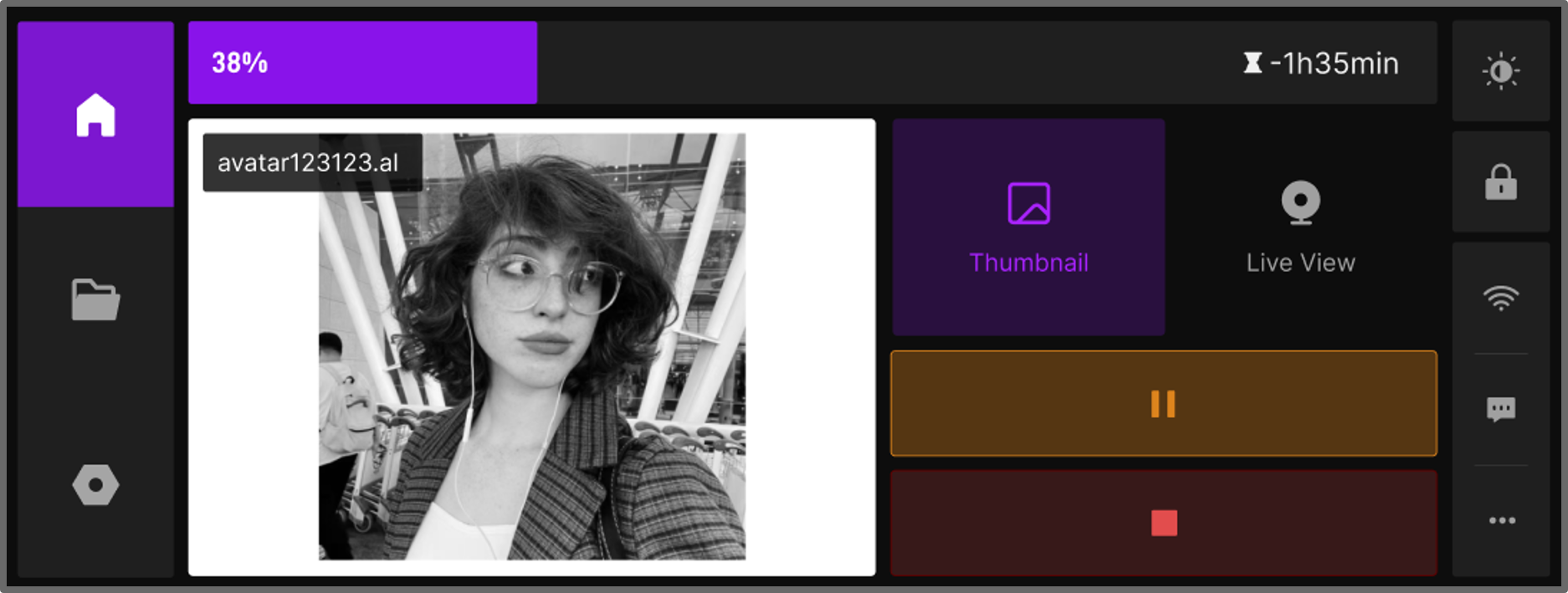Image resolution: width=1568 pixels, height=593 pixels.
Task: Switch to the Live View tab
Action: pyautogui.click(x=1300, y=227)
